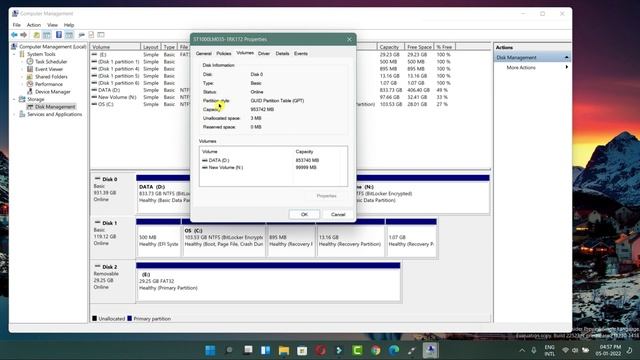Open the Windows Start button on the taskbar

tap(211, 350)
